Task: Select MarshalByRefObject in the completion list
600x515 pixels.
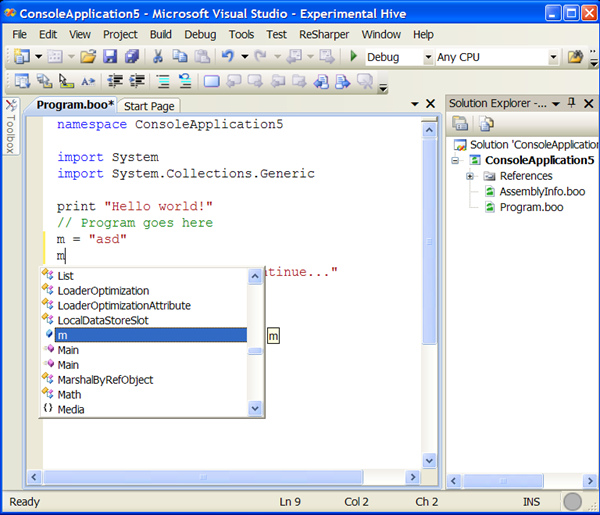Action: (x=105, y=380)
